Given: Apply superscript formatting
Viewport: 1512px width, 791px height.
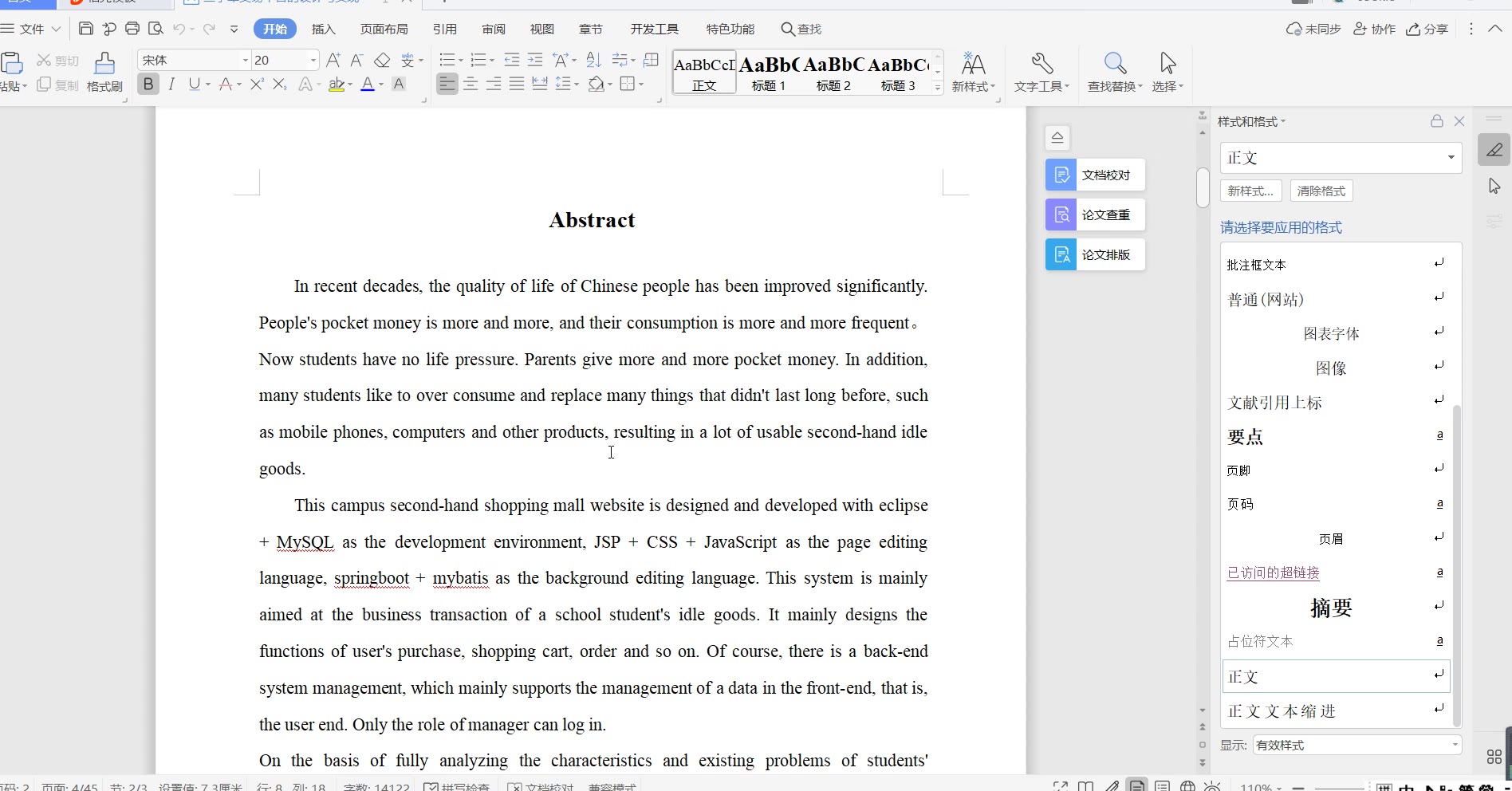Looking at the screenshot, I should (257, 85).
